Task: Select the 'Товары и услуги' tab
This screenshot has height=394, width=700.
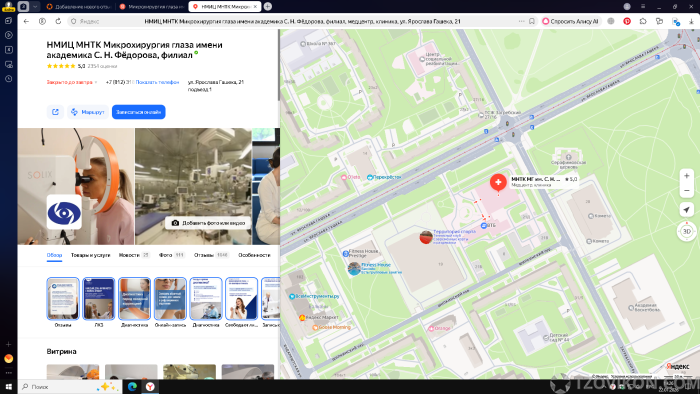Action: click(x=90, y=255)
